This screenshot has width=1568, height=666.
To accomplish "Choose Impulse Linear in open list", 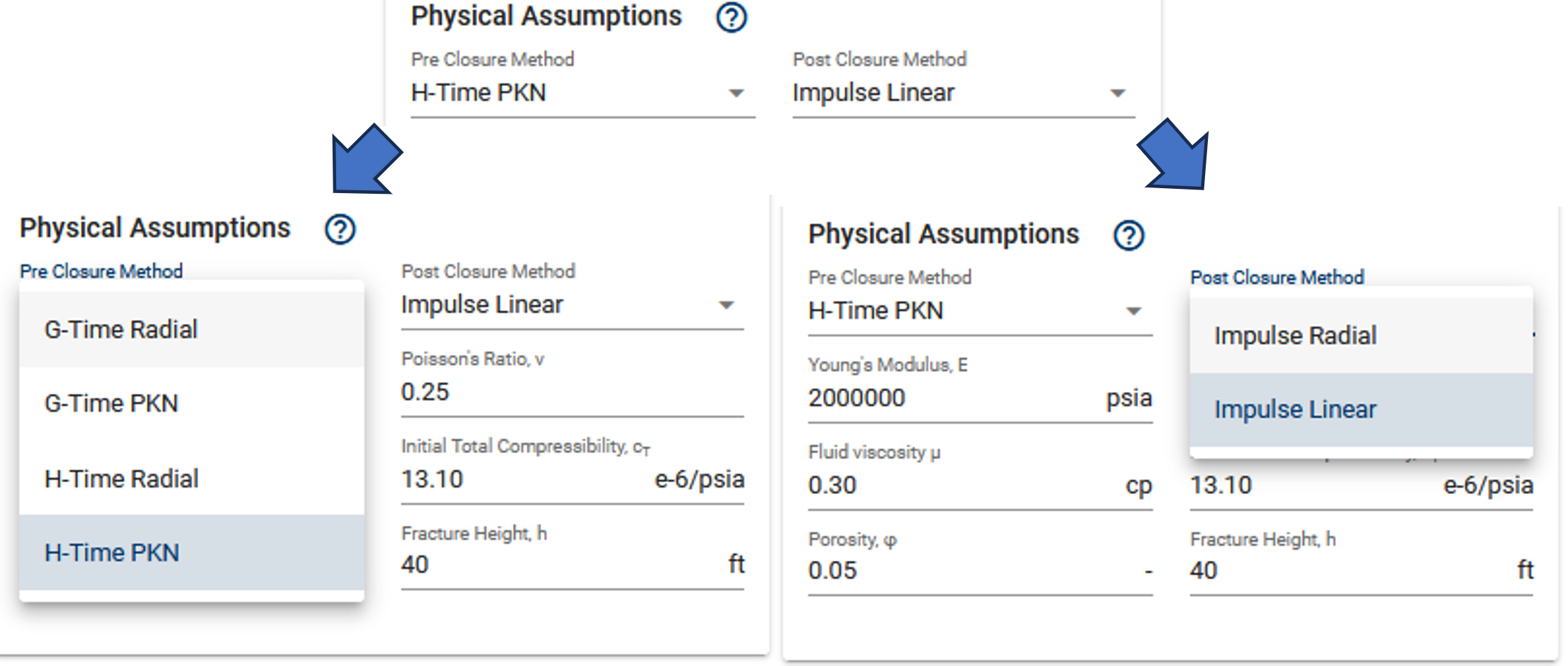I will 1361,409.
